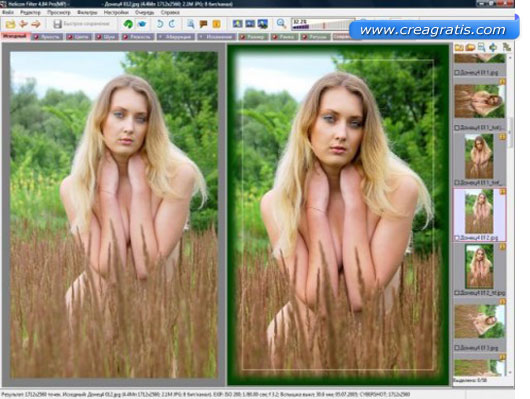
Task: Tick the checkbox under the green-framed thumbnail
Action: click(x=457, y=293)
